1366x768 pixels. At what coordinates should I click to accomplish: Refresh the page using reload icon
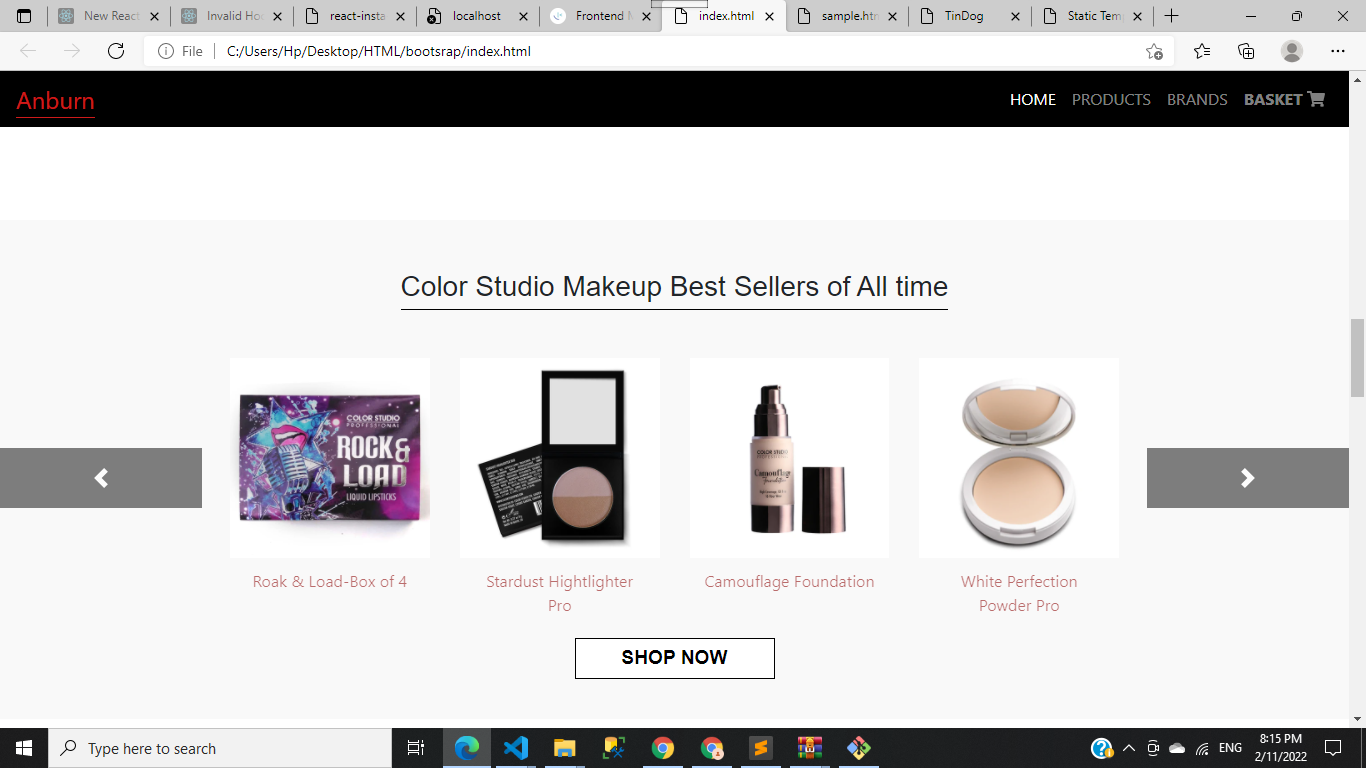click(x=116, y=51)
